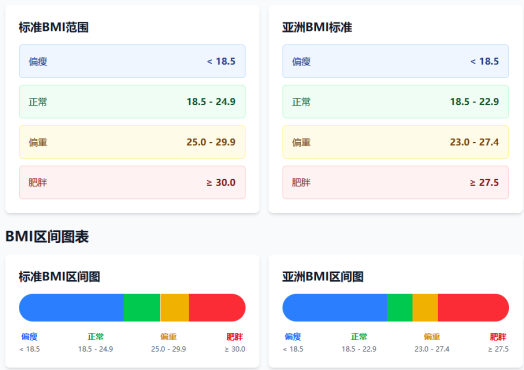Click ≥ 30.0 legend value
This screenshot has height=370, width=524.
235,349
